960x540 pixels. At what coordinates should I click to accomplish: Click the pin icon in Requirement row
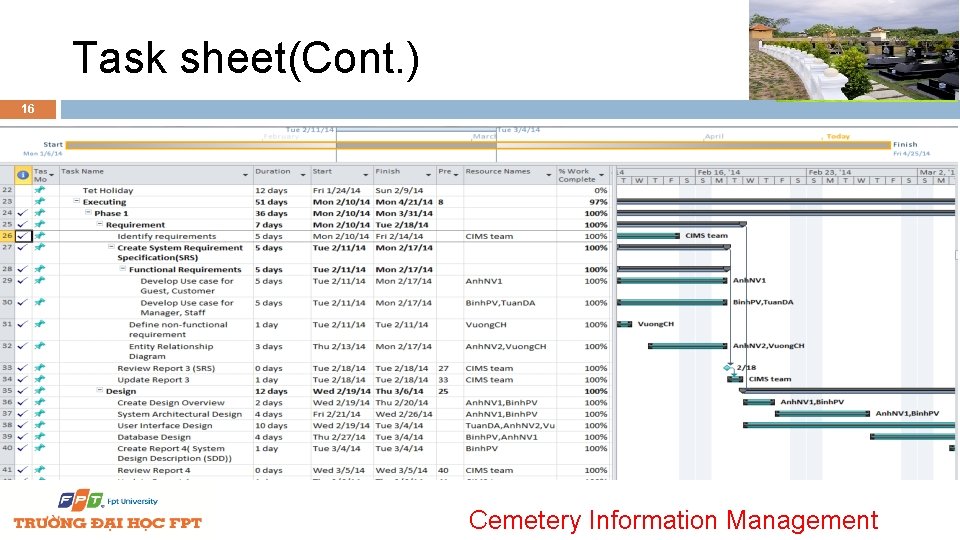[x=40, y=225]
